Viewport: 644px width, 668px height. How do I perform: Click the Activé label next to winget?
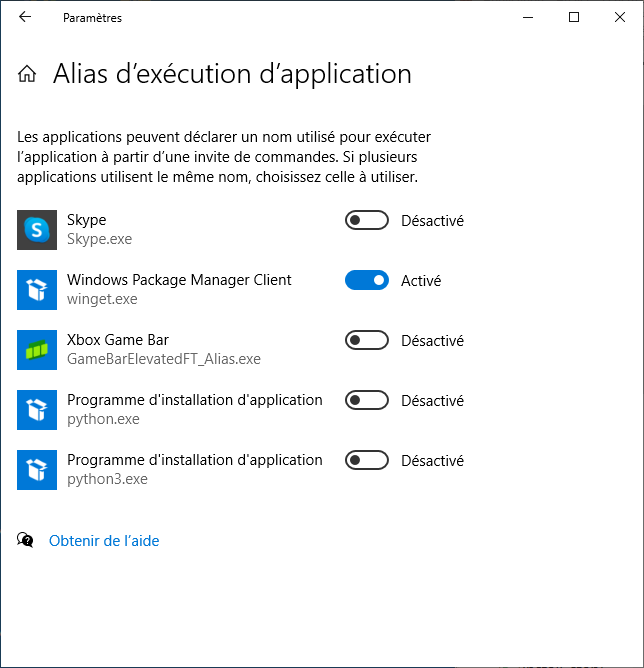coord(421,281)
